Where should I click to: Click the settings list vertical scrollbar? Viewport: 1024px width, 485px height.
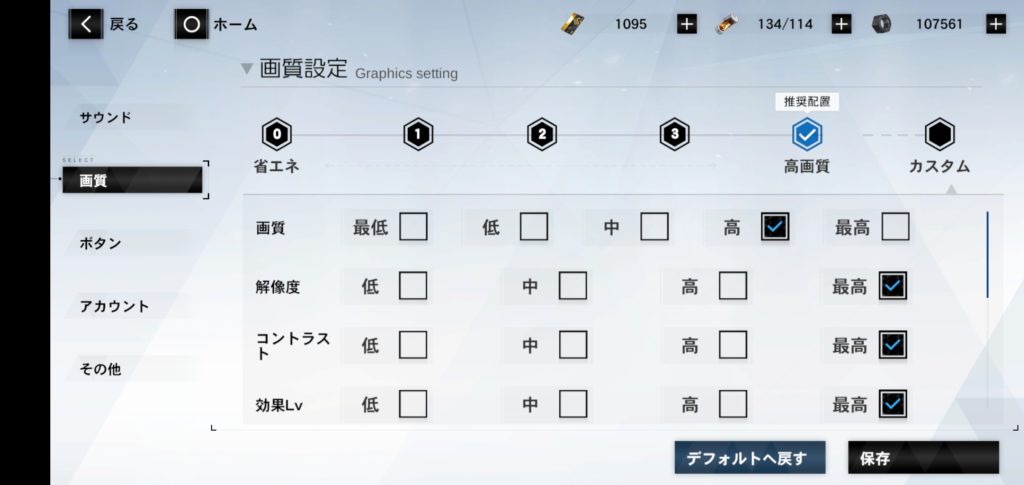click(987, 255)
